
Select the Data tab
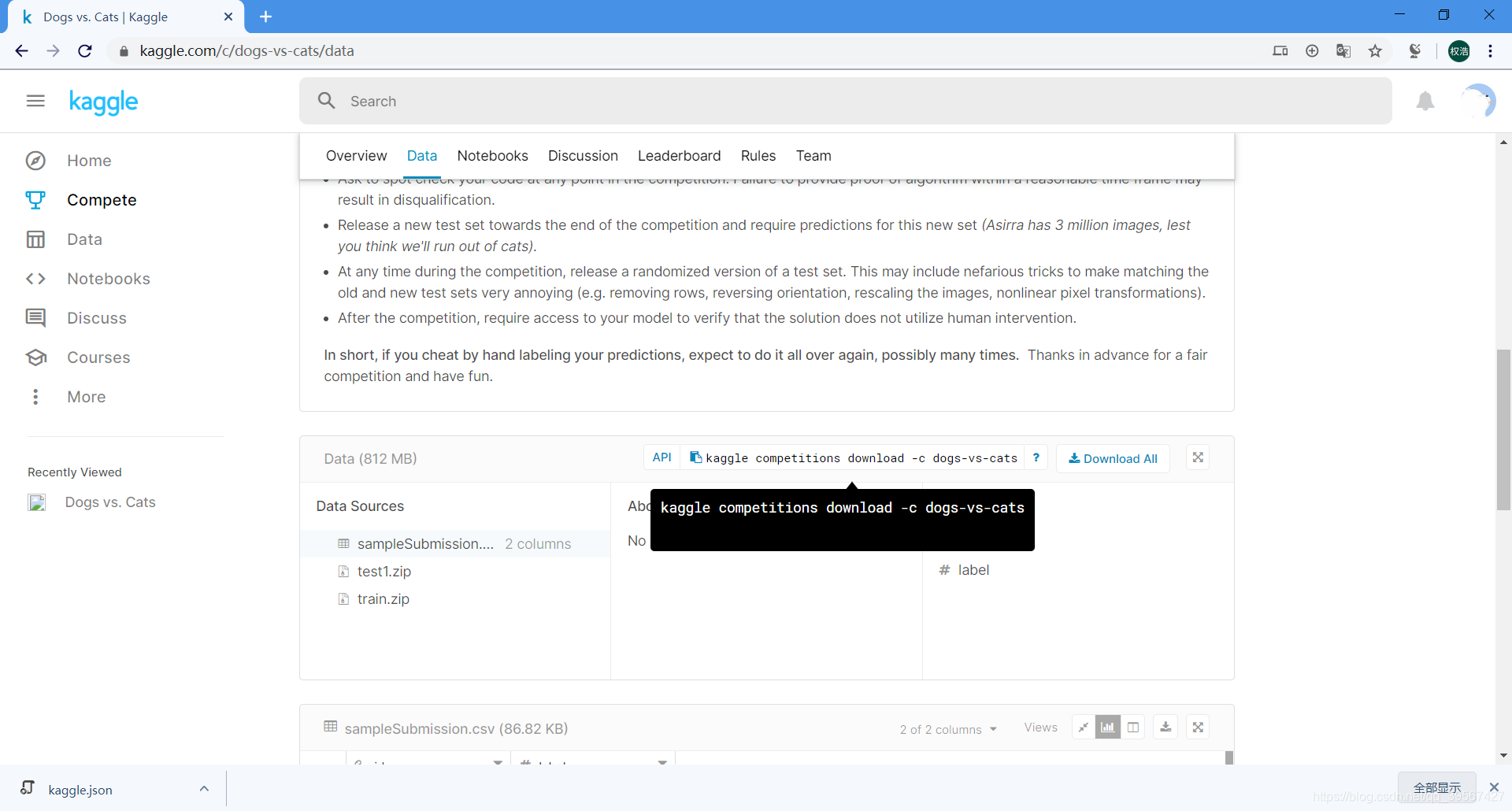[x=422, y=156]
